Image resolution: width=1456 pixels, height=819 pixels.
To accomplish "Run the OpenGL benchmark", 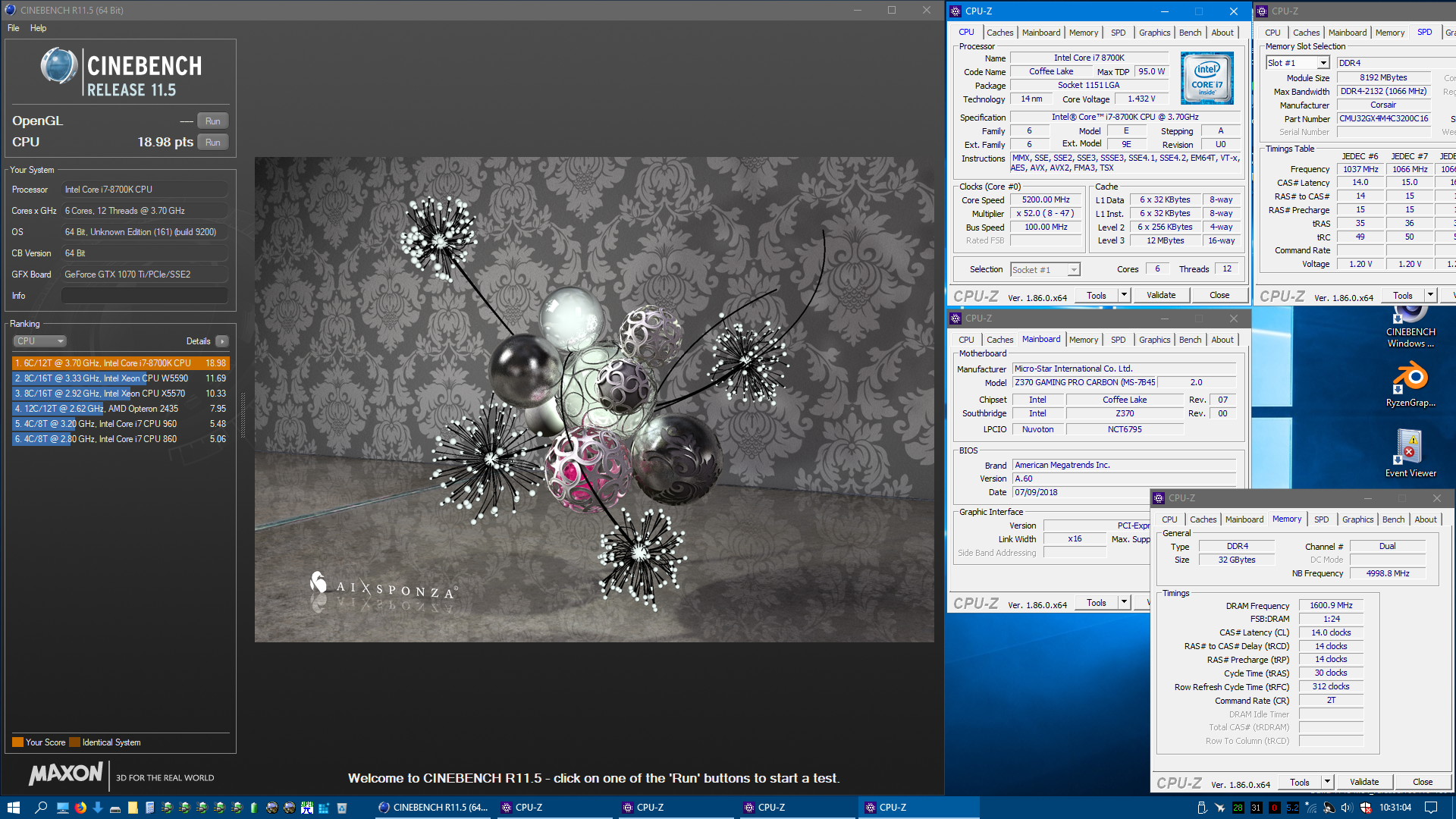I will click(213, 121).
